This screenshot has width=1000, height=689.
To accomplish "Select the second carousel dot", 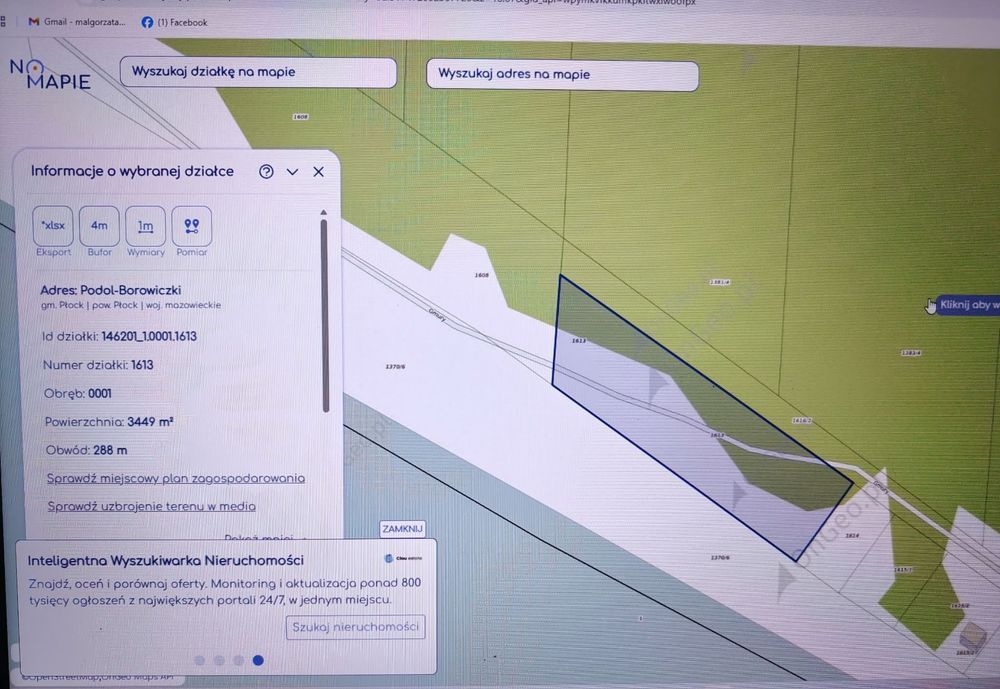I will point(219,660).
